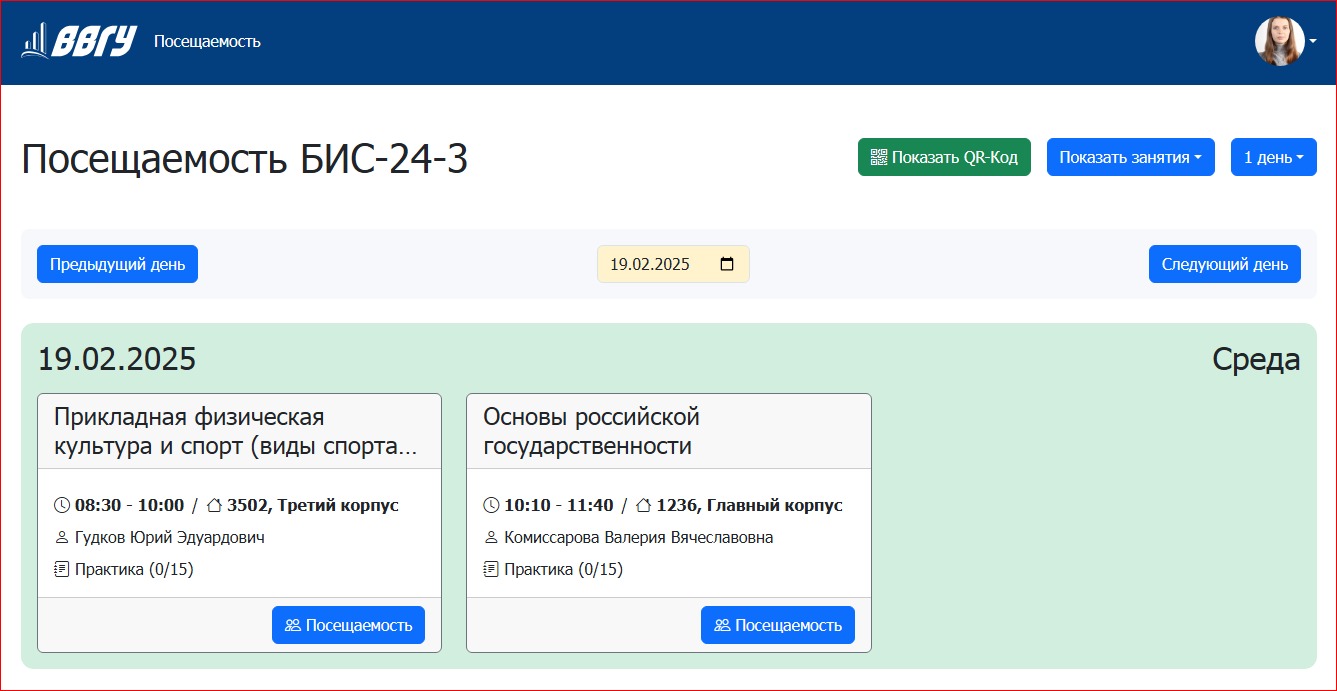Click the time text 10:10 - 11:40
This screenshot has height=691, width=1337.
coord(559,505)
